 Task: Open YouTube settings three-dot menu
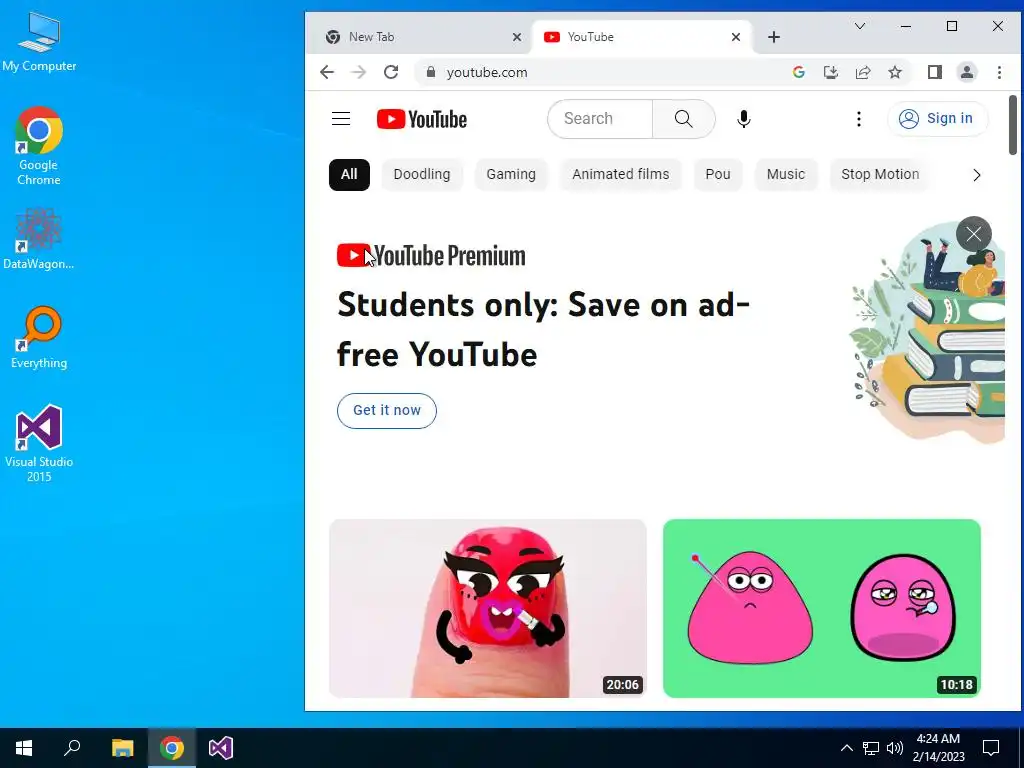[859, 119]
